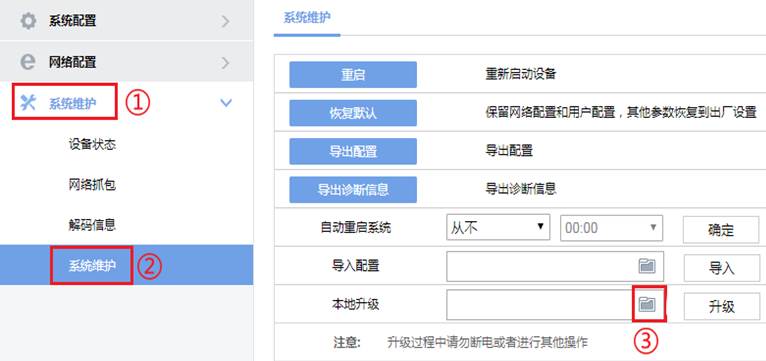The height and width of the screenshot is (361, 766).
Task: Click the 本地升级 file path field
Action: (554, 304)
